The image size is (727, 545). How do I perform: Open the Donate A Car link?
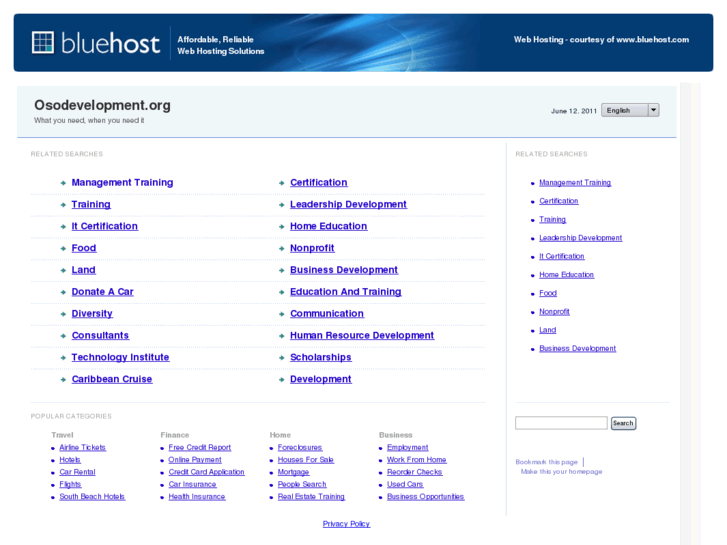(x=102, y=291)
